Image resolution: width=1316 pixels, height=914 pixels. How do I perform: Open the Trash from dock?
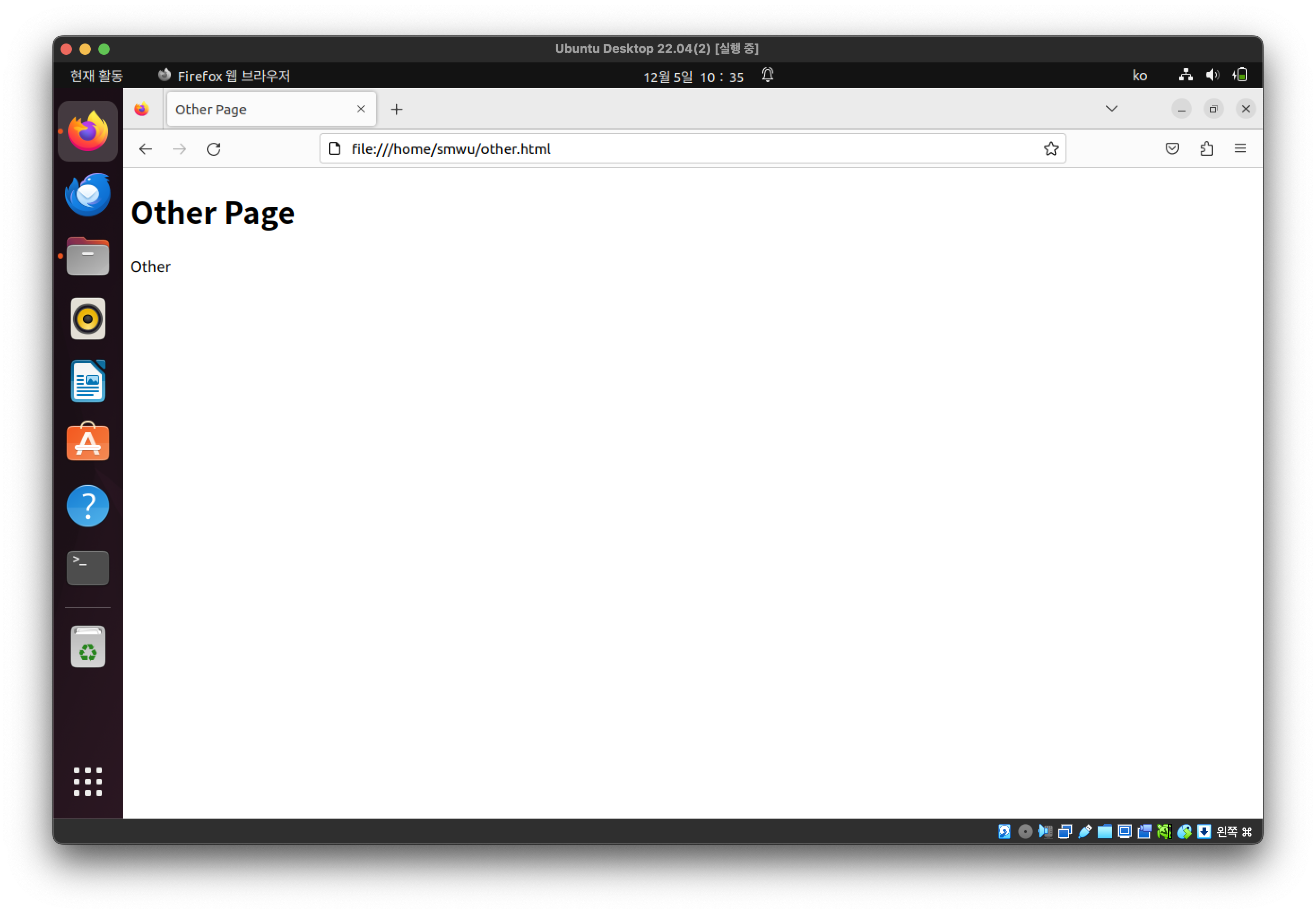click(x=87, y=646)
